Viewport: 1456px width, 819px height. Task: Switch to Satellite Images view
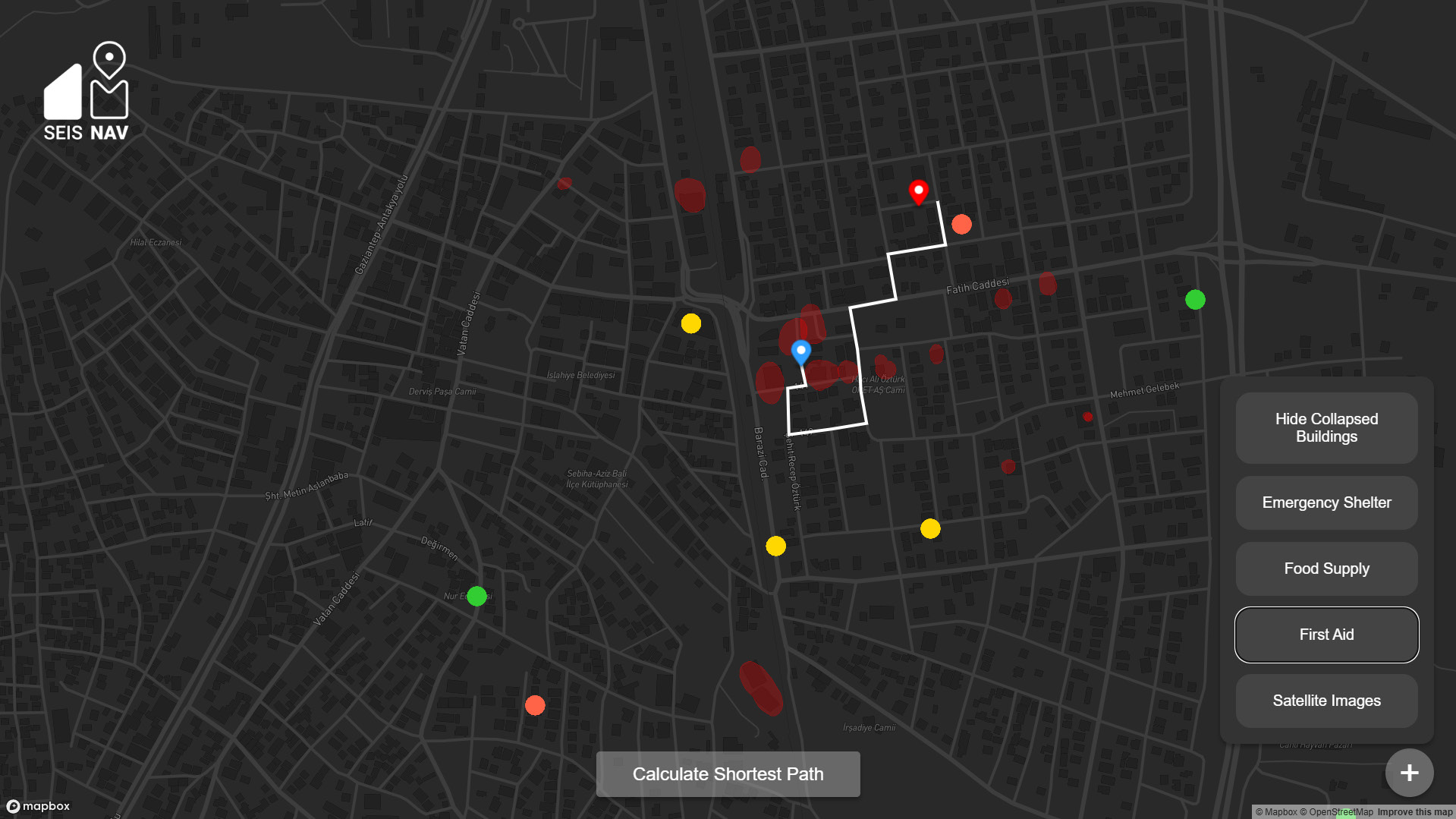click(1326, 701)
